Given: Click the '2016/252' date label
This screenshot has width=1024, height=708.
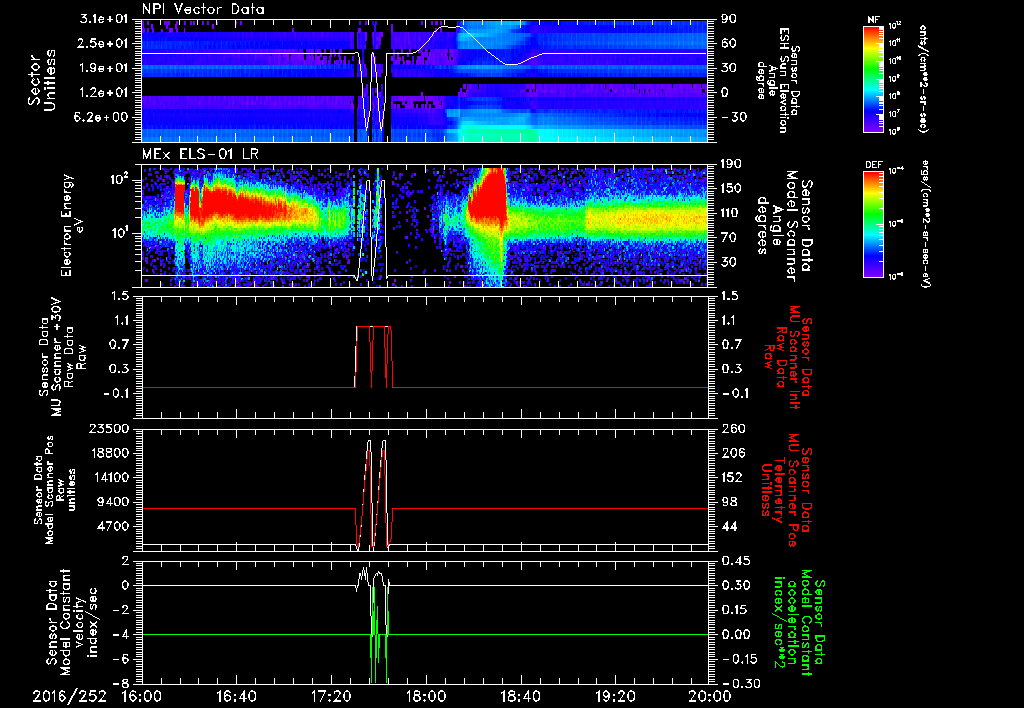Looking at the screenshot, I should 69,697.
